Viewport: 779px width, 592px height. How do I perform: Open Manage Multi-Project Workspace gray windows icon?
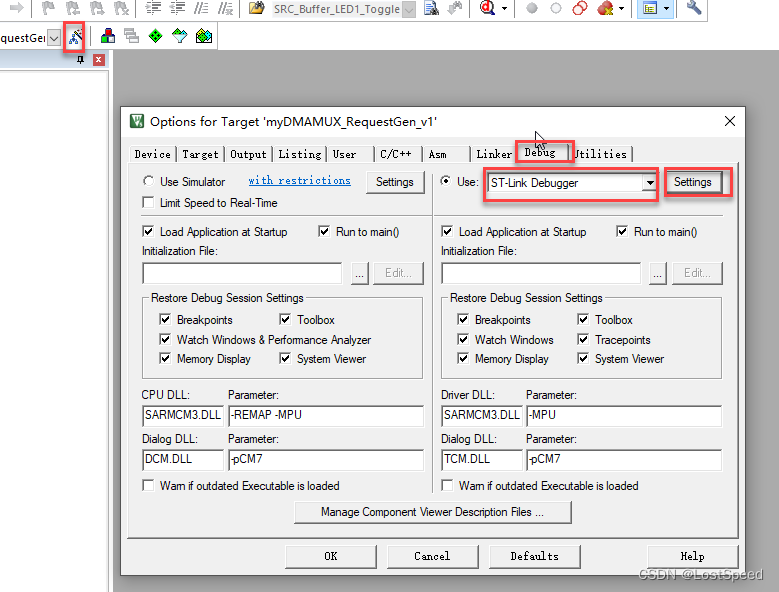(x=132, y=36)
